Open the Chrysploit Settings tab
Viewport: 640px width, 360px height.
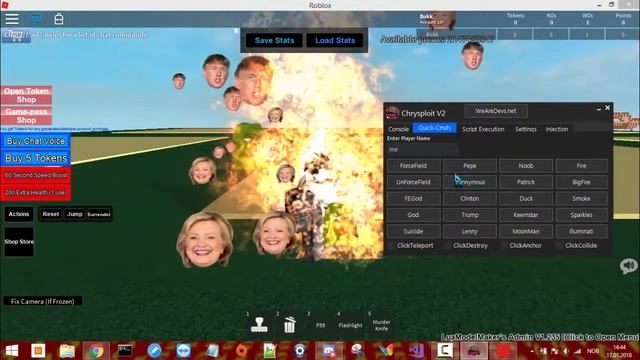tap(526, 129)
